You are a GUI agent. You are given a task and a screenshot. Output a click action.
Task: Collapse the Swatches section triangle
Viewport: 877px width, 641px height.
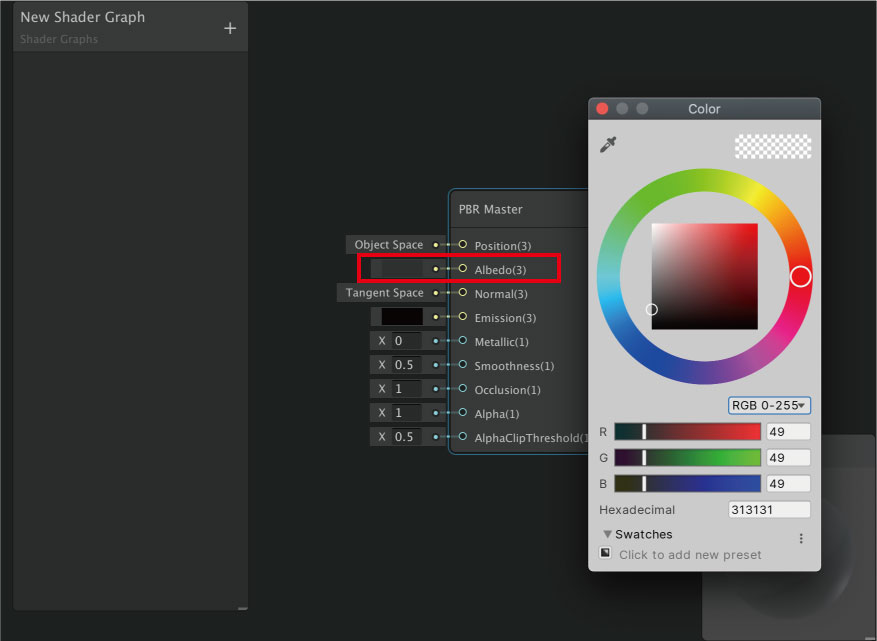click(607, 535)
